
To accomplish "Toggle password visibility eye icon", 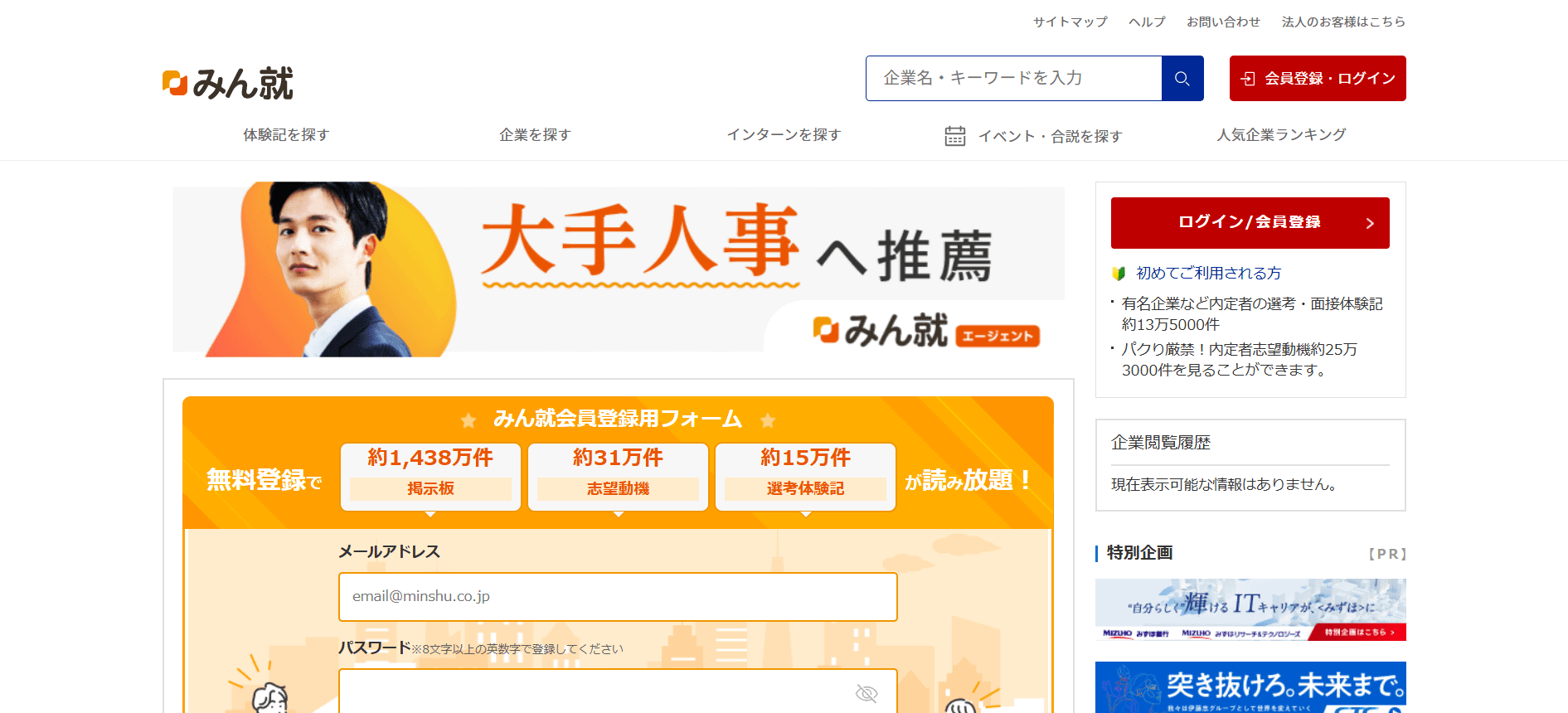I will pos(867,693).
